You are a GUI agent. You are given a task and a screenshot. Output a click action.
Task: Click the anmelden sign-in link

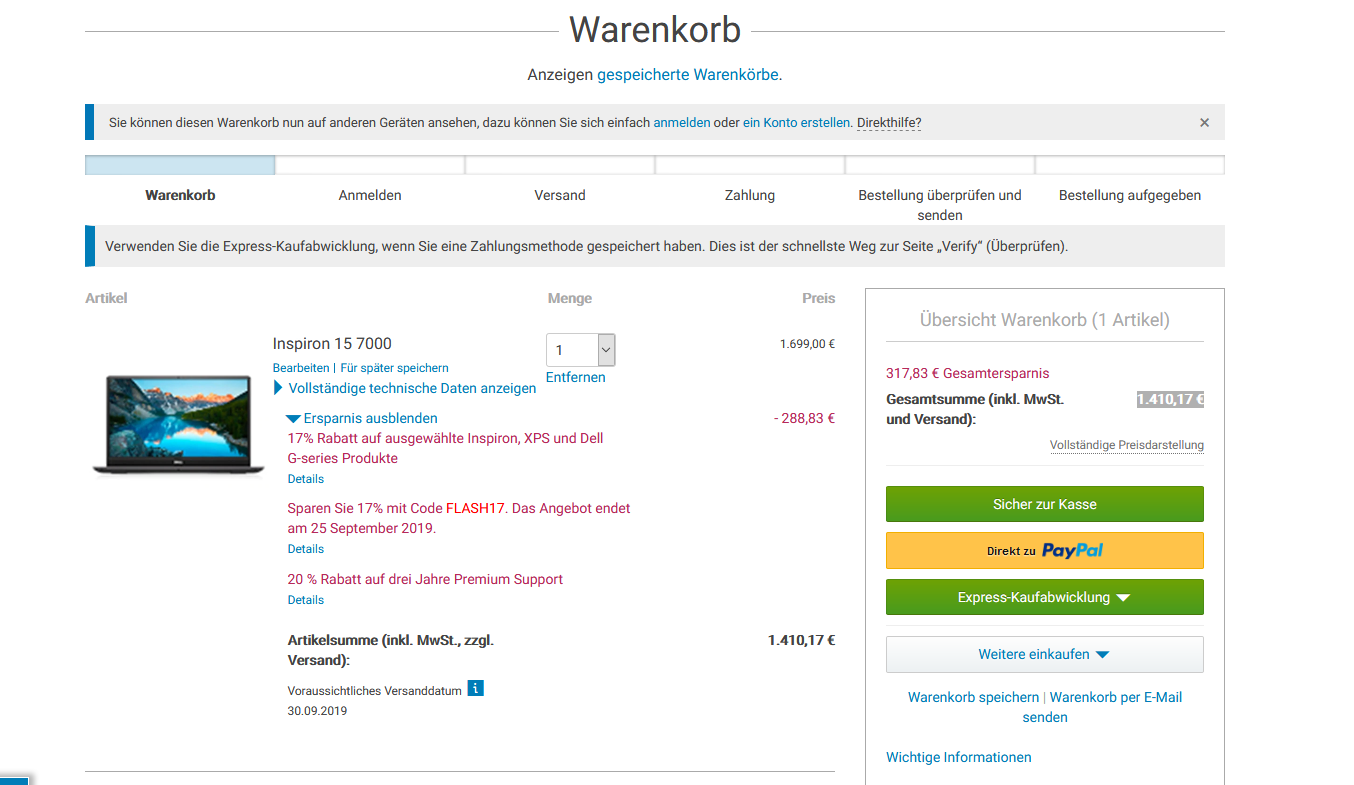(681, 123)
